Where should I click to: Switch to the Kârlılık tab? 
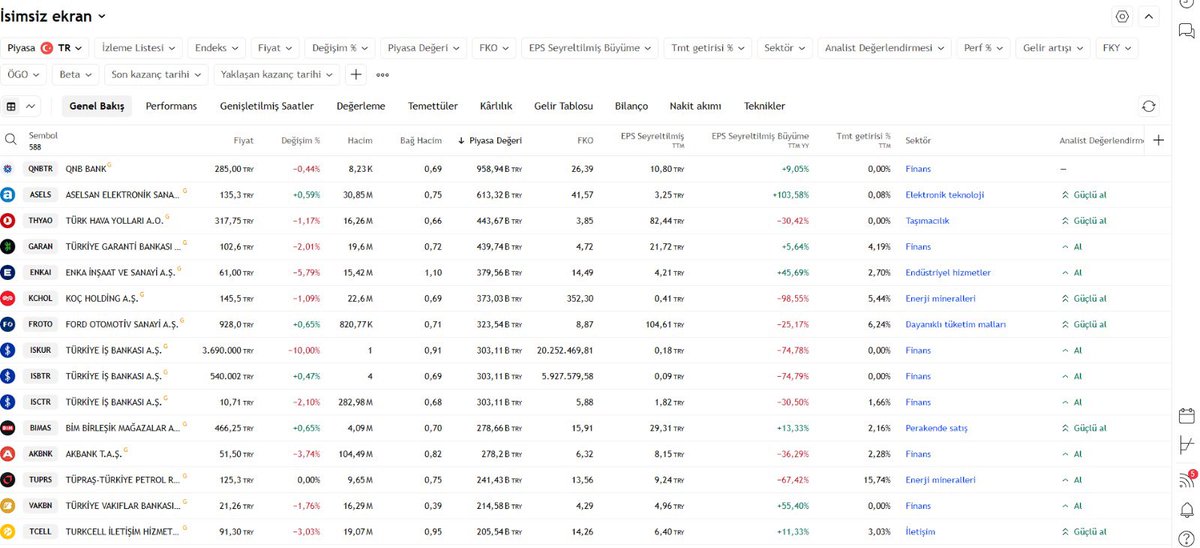(496, 106)
